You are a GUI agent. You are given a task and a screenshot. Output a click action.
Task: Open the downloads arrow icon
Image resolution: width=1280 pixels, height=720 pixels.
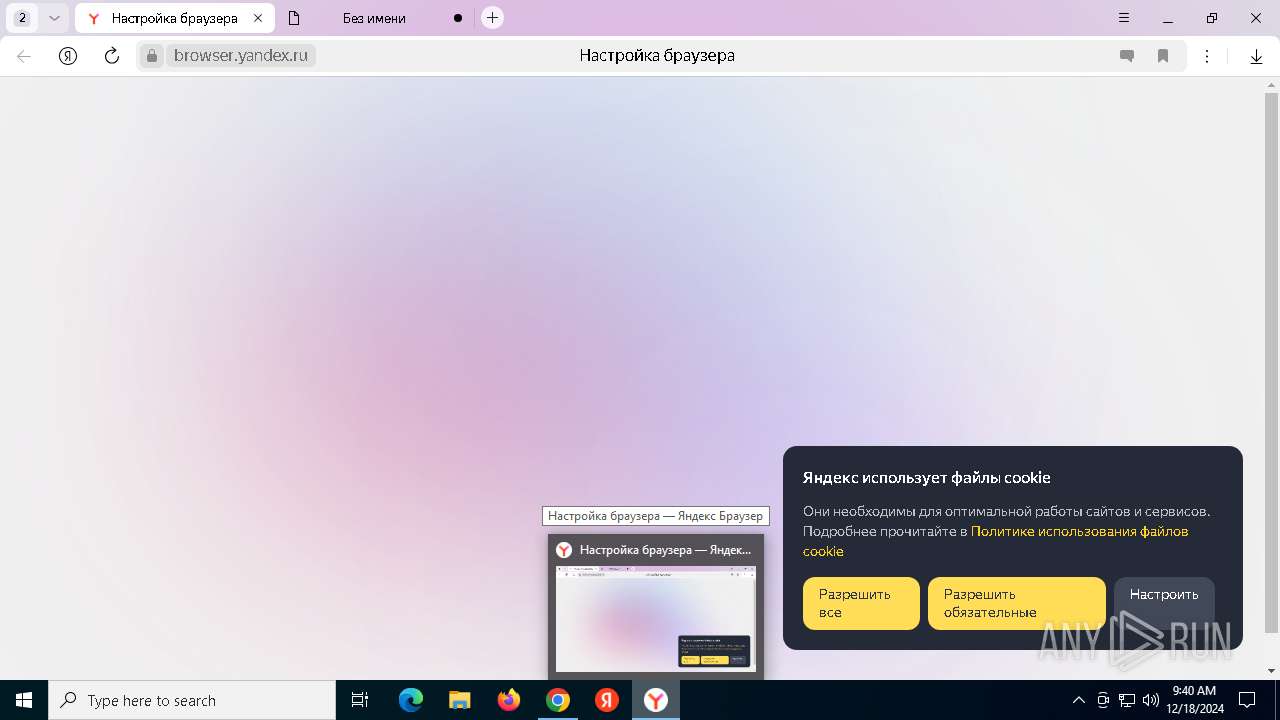pyautogui.click(x=1257, y=56)
